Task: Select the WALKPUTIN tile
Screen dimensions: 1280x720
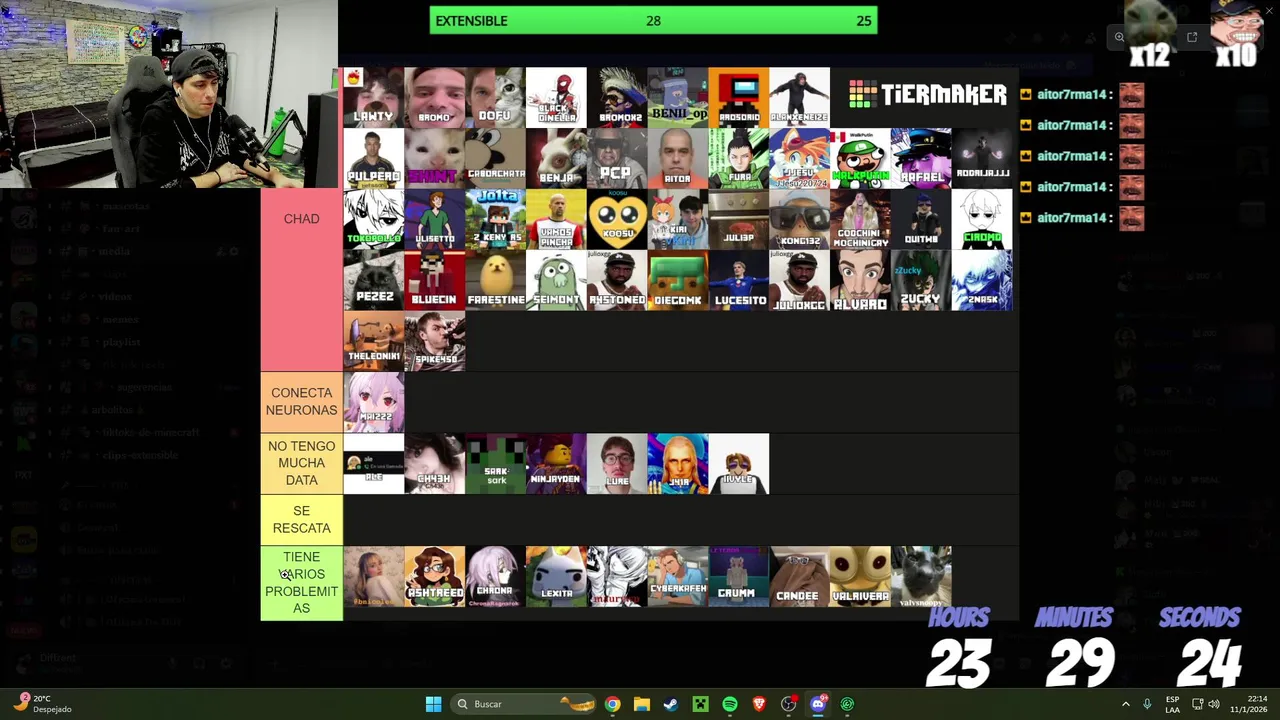Action: tap(860, 158)
